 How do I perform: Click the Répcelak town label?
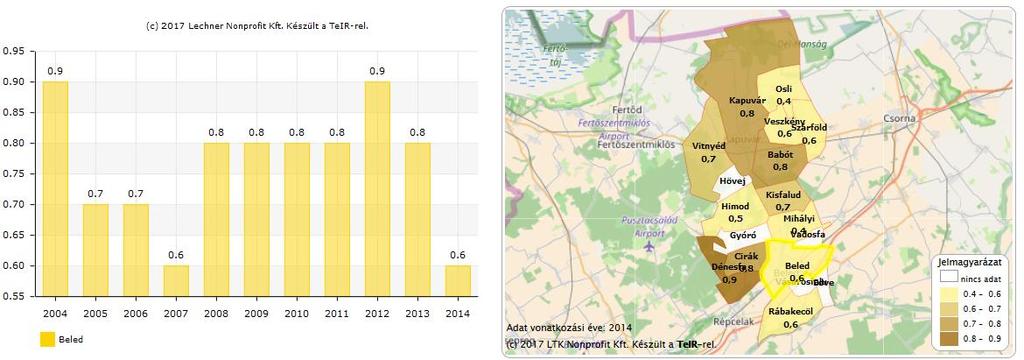(x=732, y=321)
